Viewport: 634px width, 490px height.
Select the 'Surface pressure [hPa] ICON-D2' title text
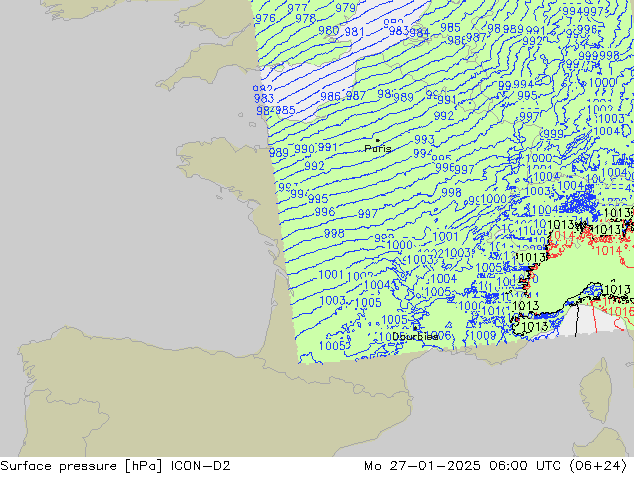[115, 466]
